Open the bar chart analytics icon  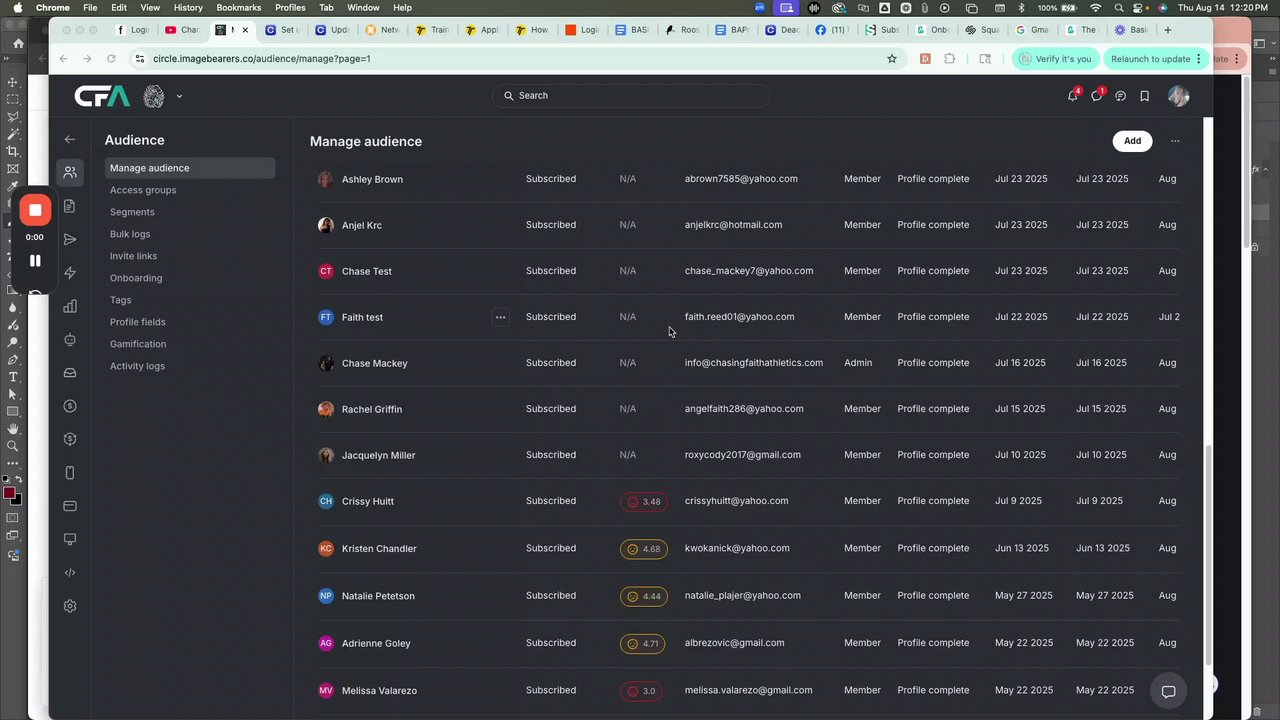(70, 306)
